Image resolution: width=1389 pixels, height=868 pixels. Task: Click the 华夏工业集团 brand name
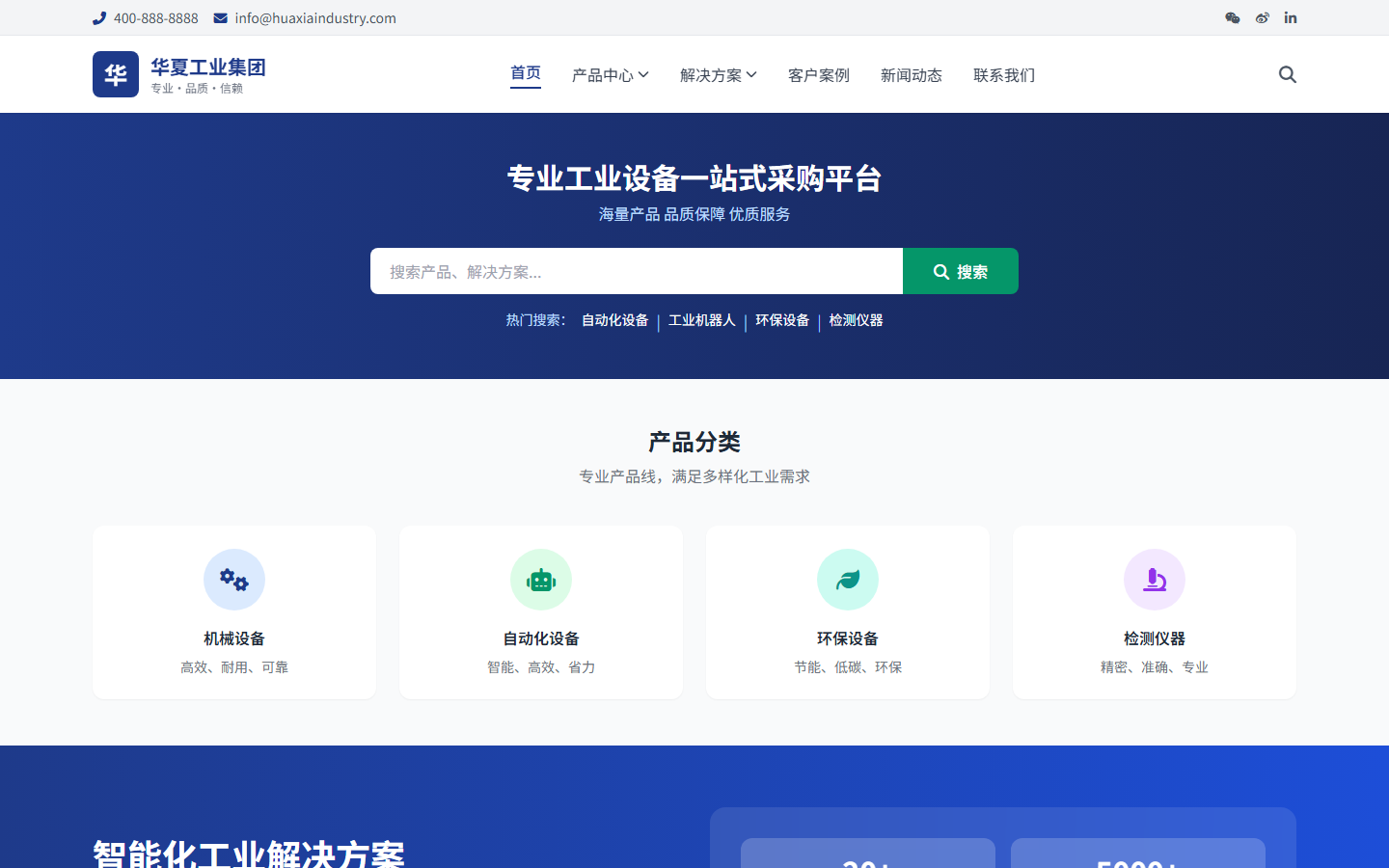(x=208, y=67)
